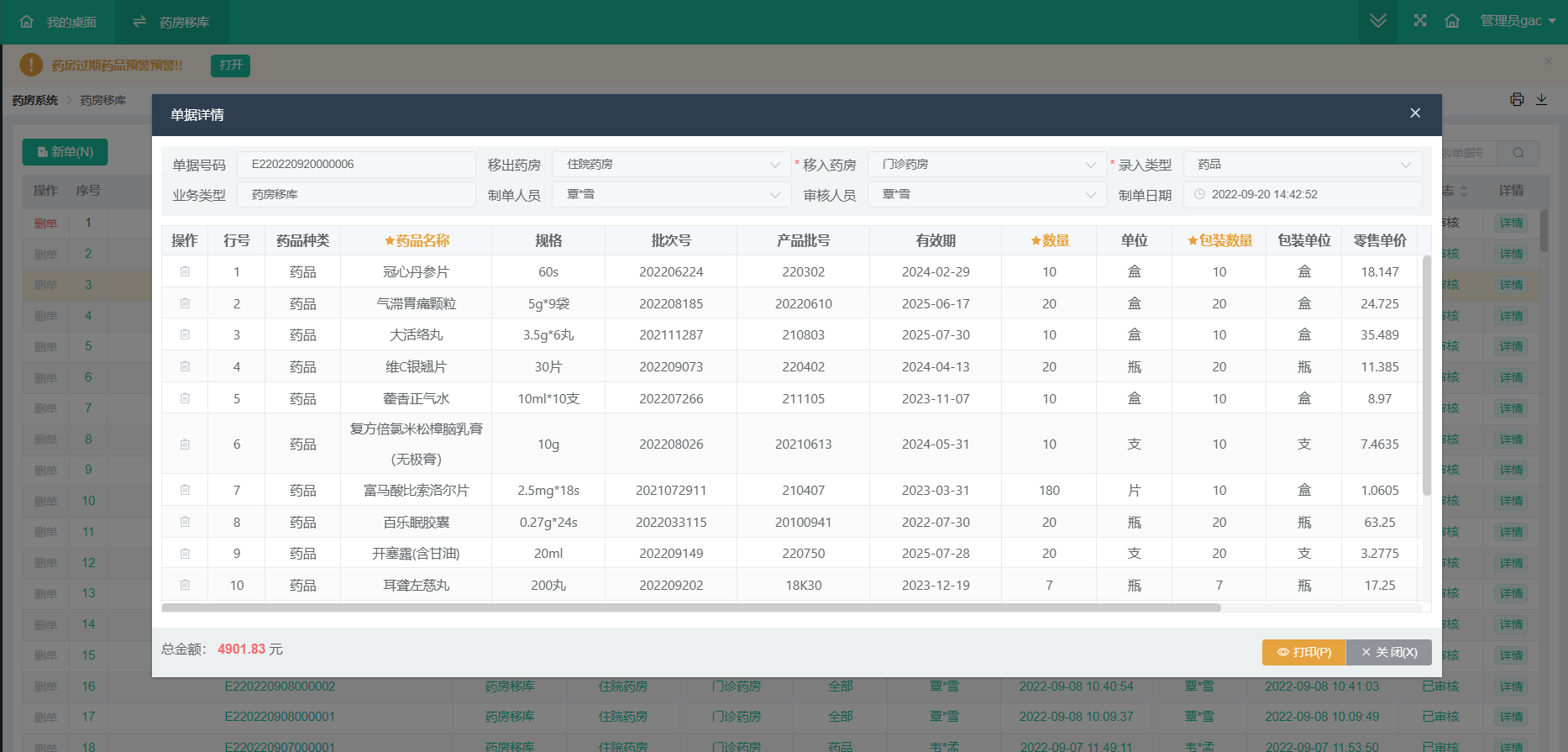Open 移入药房 dropdown showing 门诊药房
The image size is (1568, 752).
click(987, 165)
